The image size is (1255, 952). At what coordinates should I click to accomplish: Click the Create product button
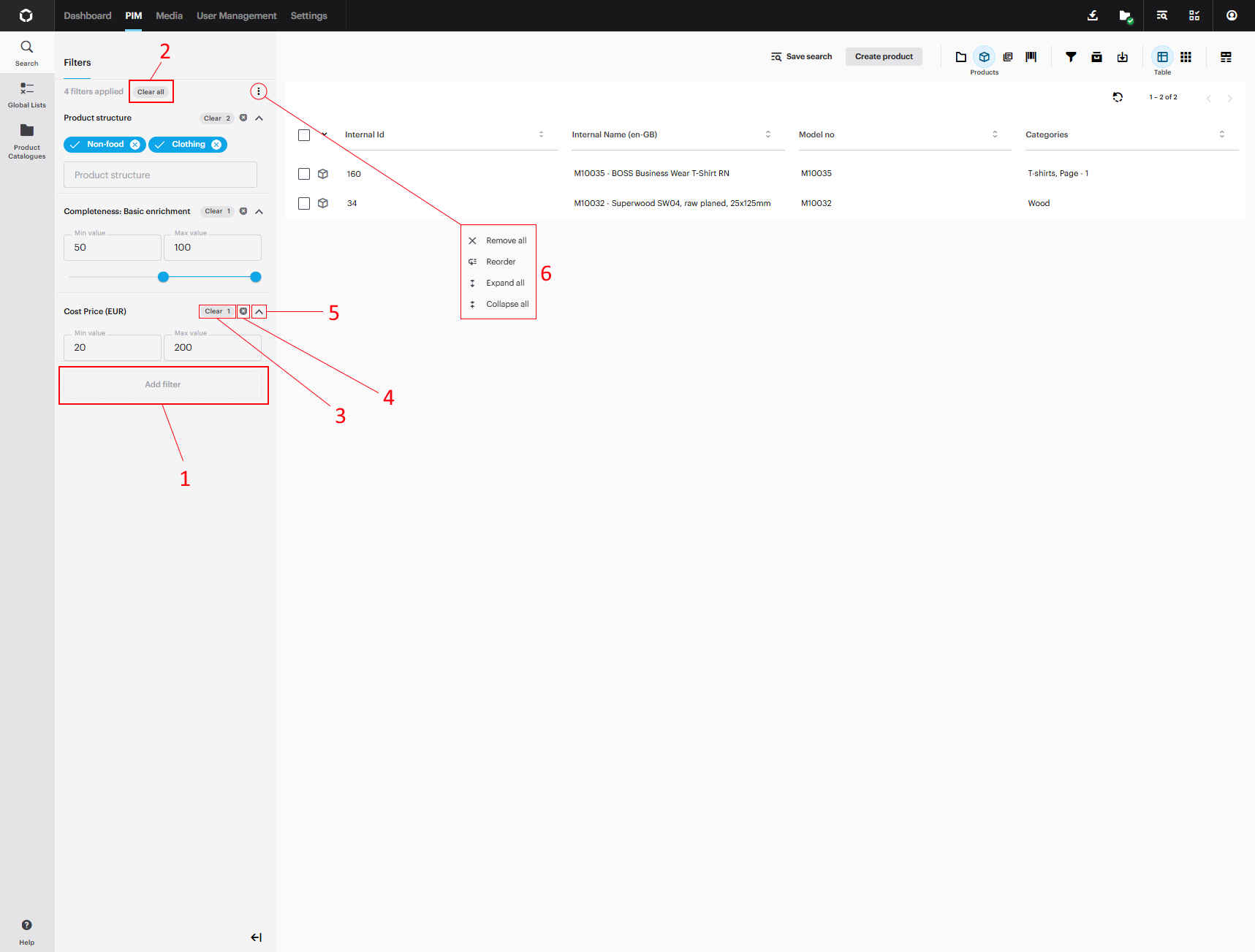pyautogui.click(x=884, y=56)
